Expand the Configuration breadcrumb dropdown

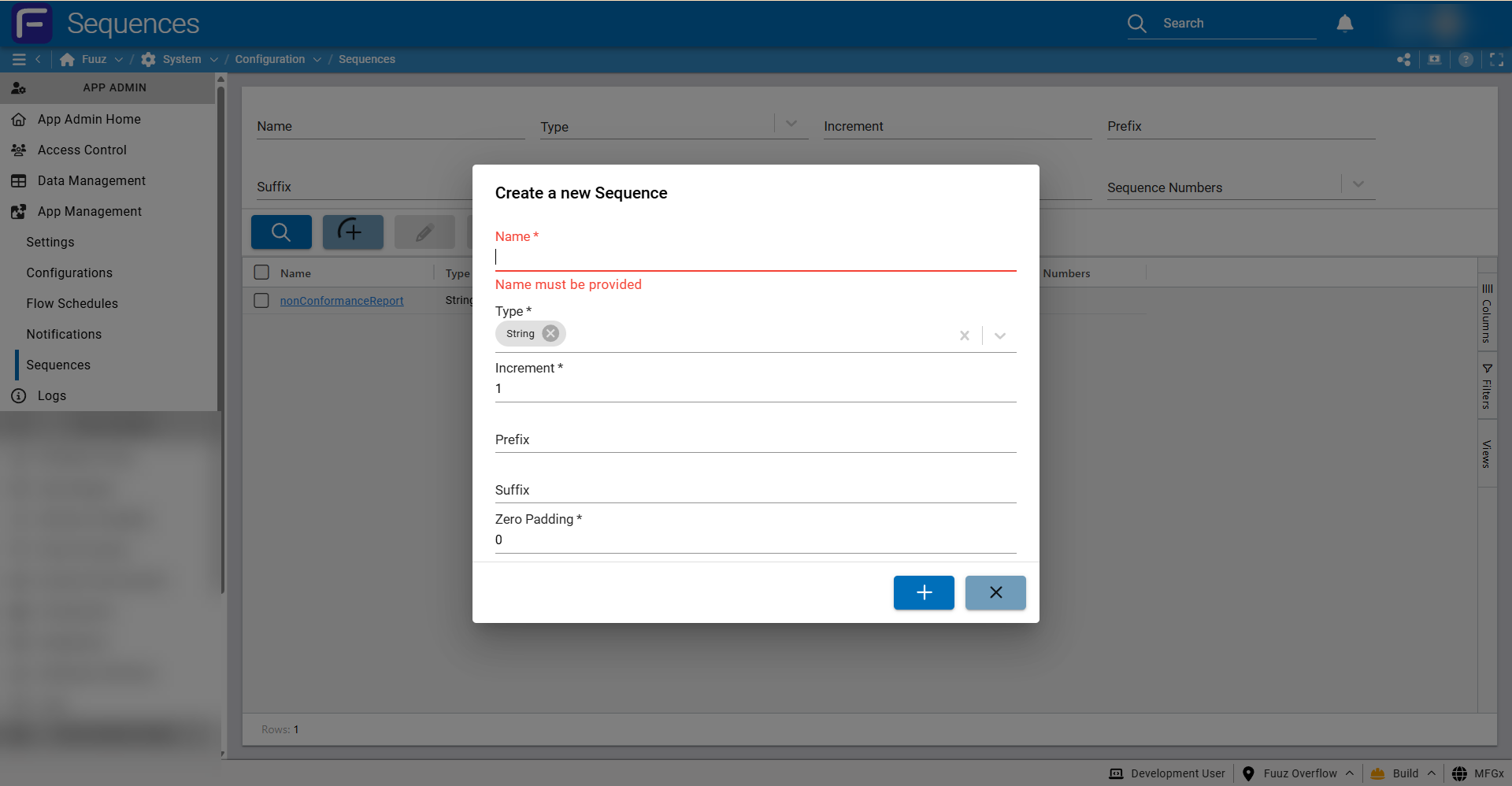coord(317,60)
